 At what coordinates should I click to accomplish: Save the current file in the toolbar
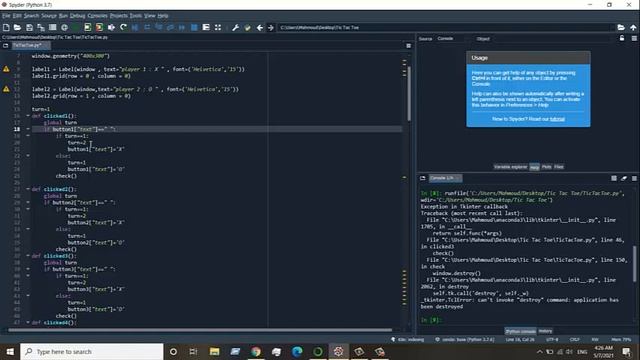tap(29, 27)
